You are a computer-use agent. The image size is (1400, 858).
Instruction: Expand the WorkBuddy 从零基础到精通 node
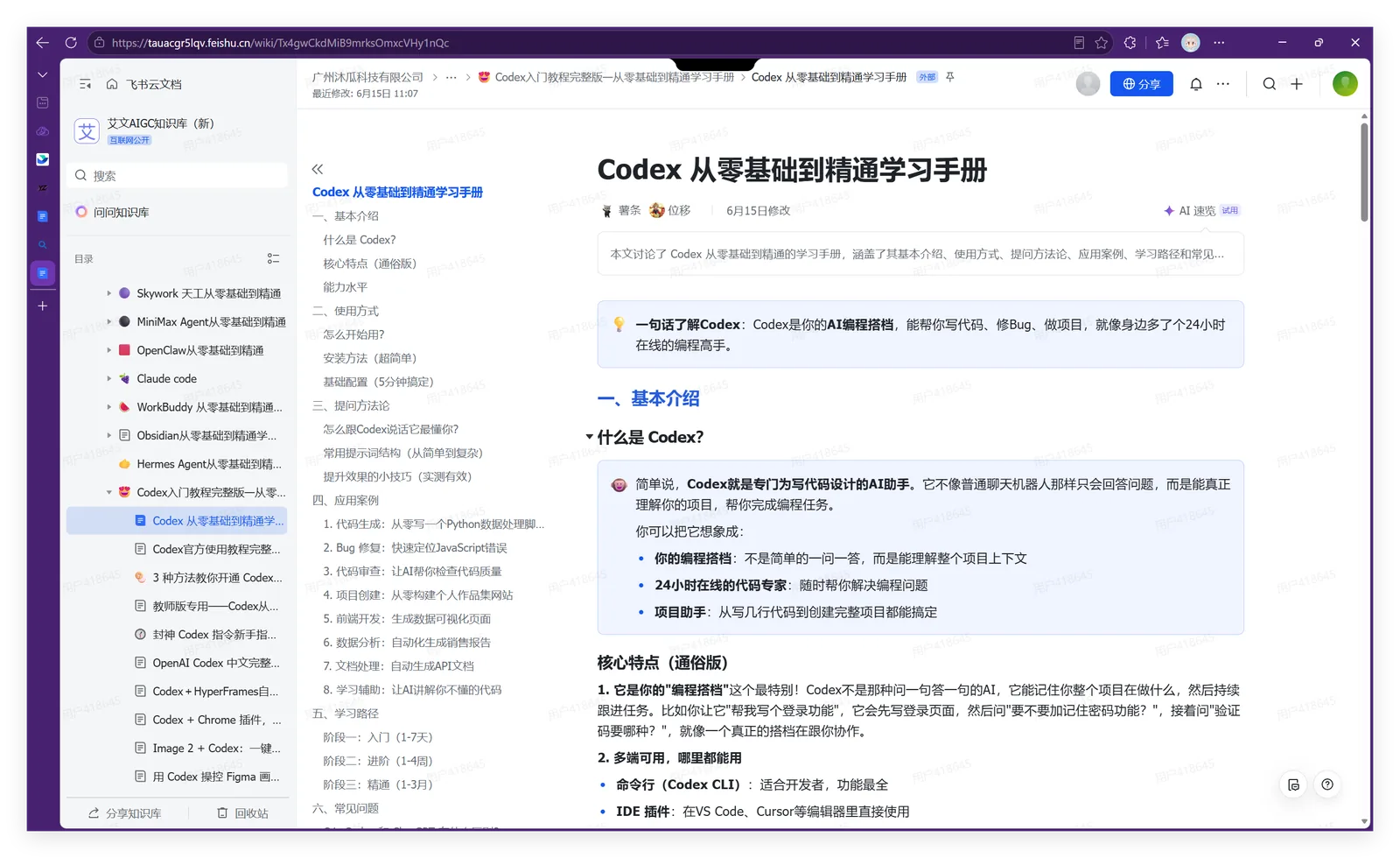[109, 407]
